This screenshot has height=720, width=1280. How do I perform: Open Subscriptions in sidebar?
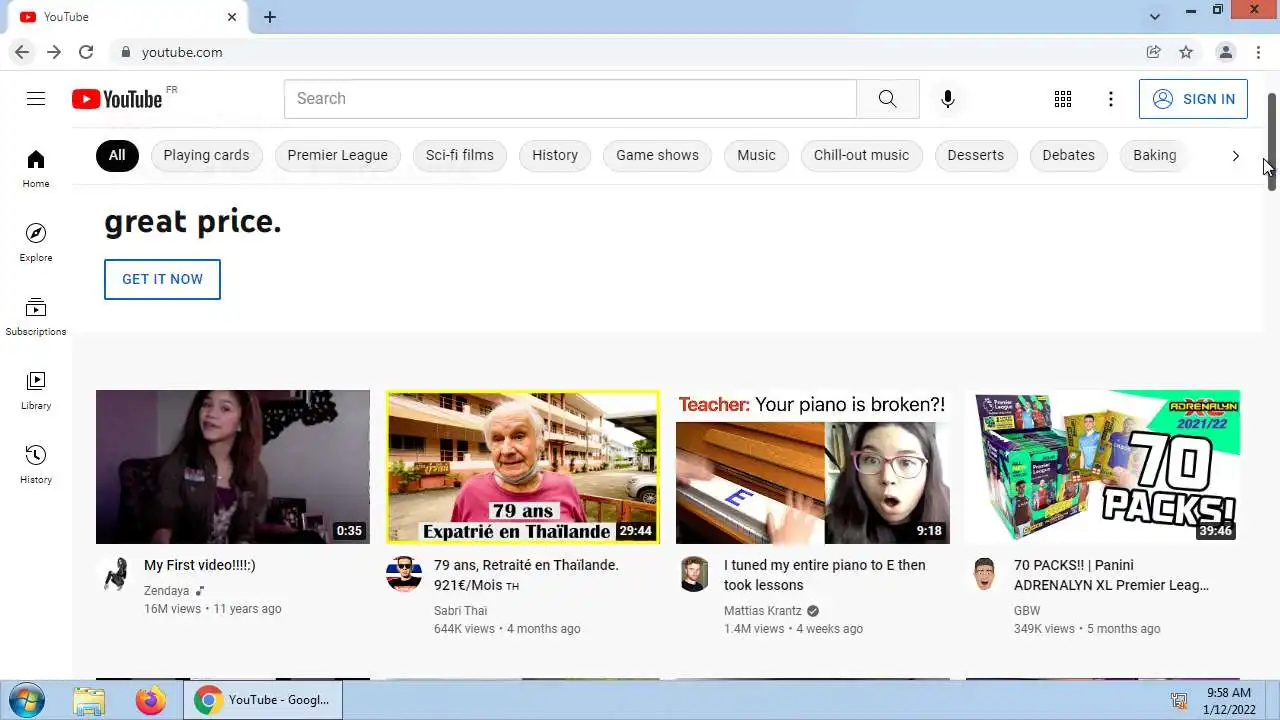click(x=36, y=317)
